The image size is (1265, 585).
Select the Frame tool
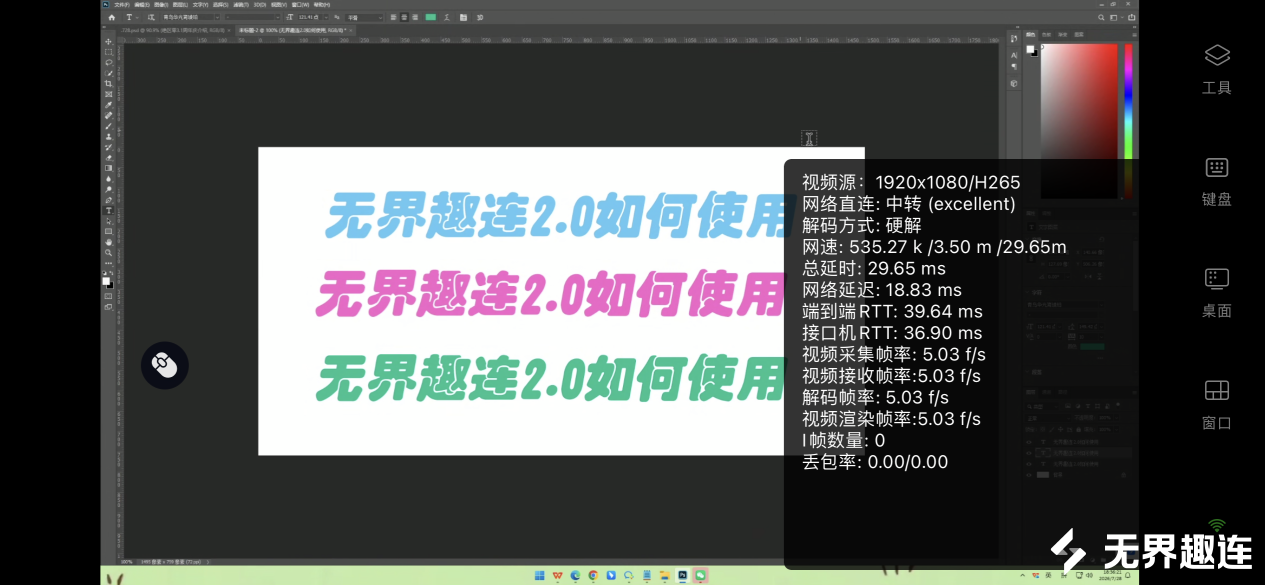[108, 92]
